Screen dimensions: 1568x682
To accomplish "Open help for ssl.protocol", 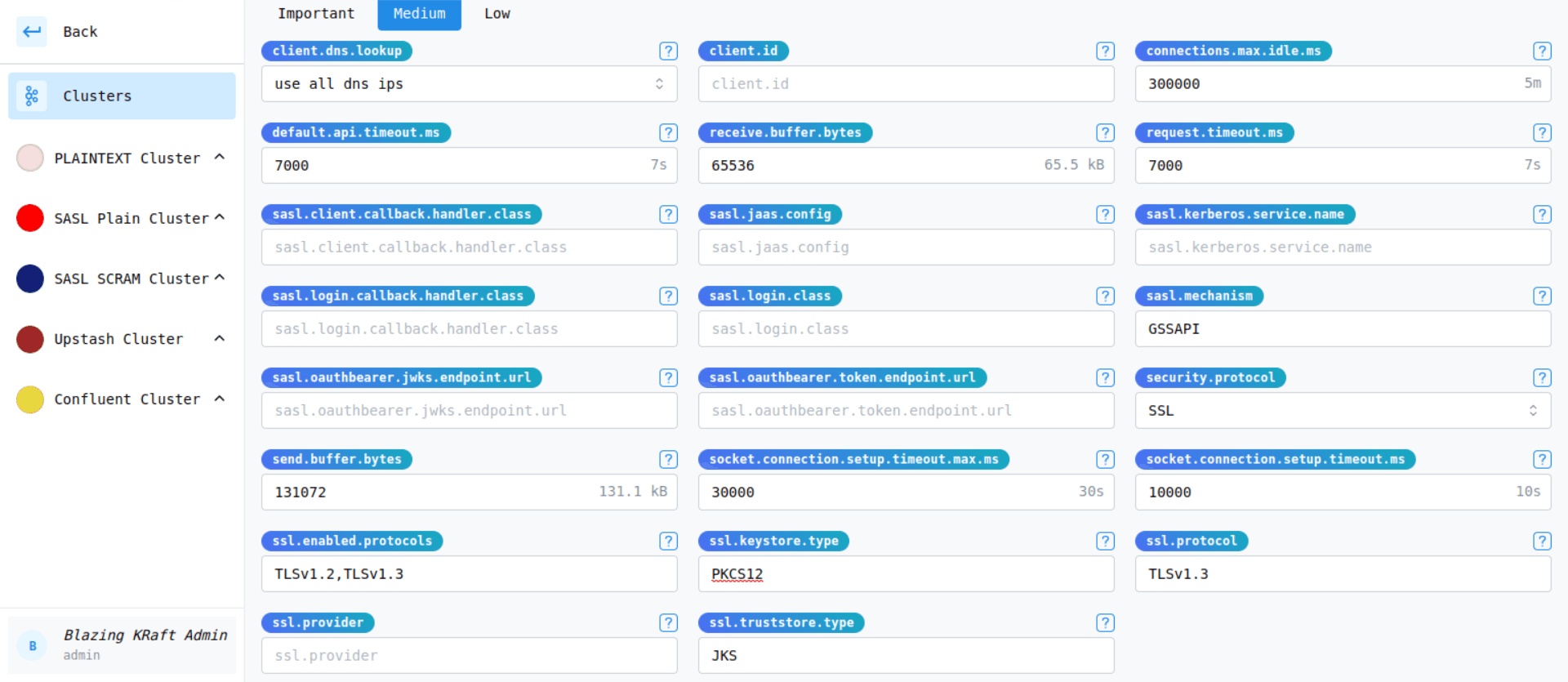I will 1542,541.
